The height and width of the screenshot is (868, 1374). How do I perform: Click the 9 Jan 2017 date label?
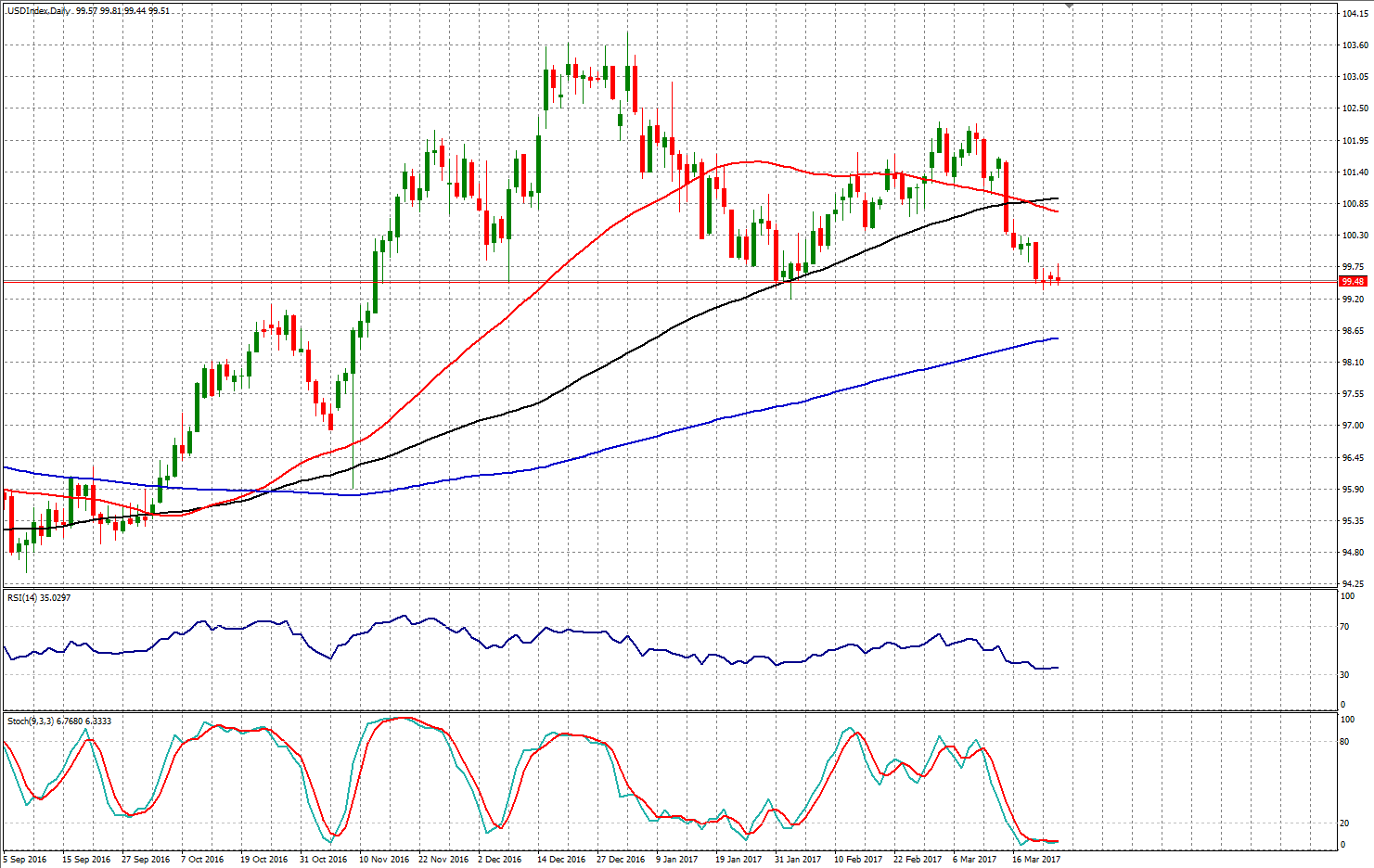[676, 860]
